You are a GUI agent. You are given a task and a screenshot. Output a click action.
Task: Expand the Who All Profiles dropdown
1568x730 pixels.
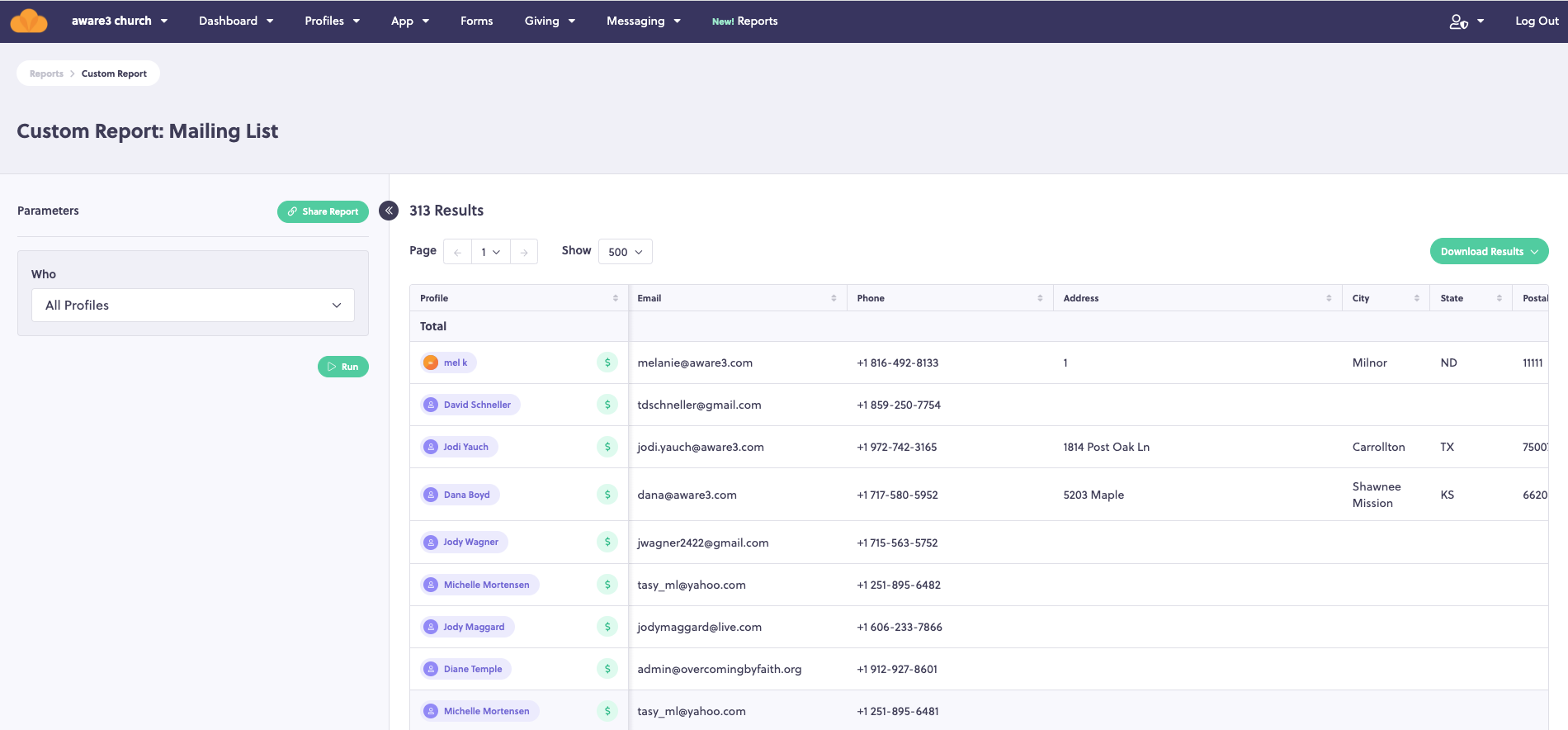(x=193, y=306)
